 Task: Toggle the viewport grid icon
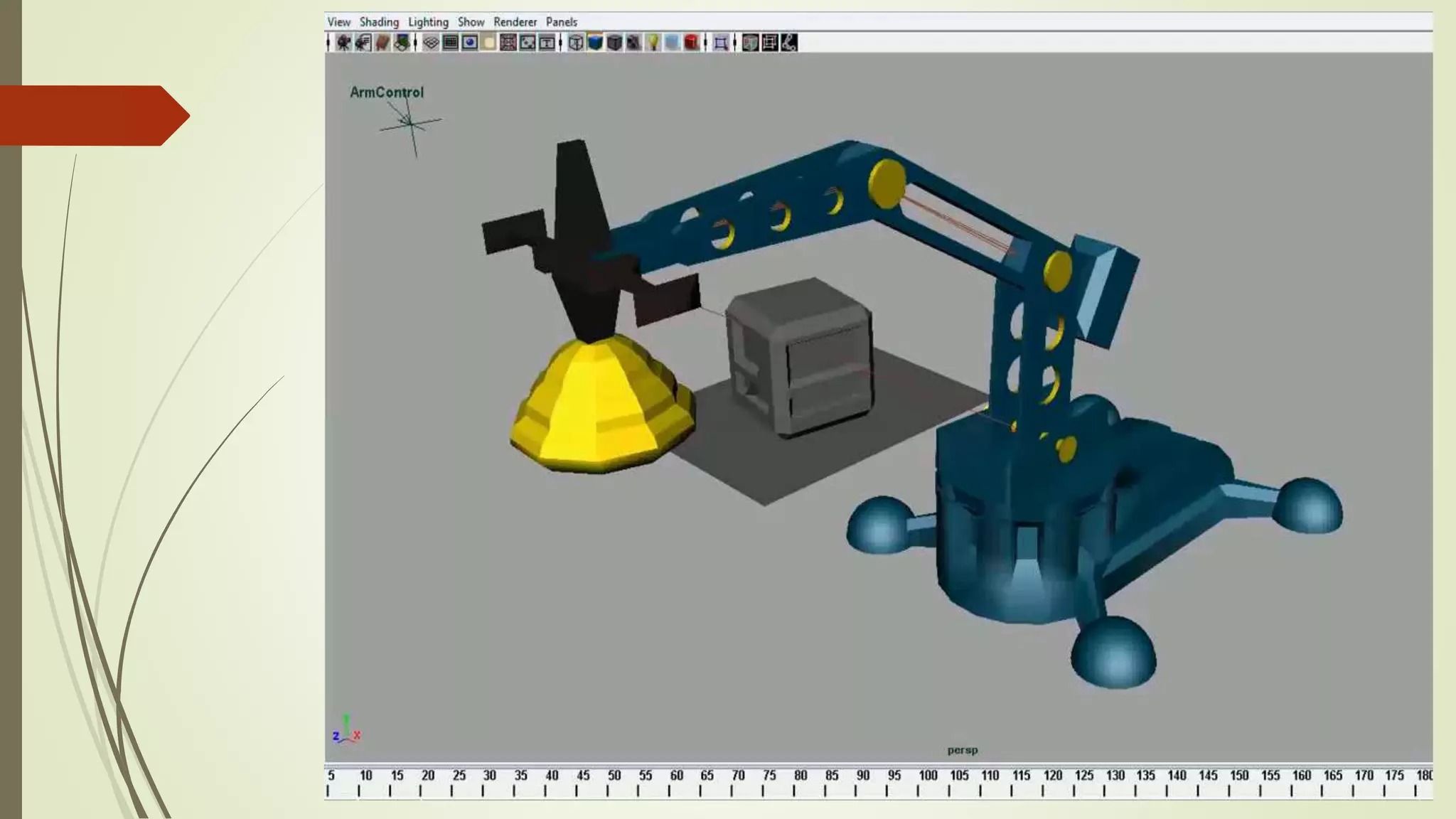coord(431,43)
